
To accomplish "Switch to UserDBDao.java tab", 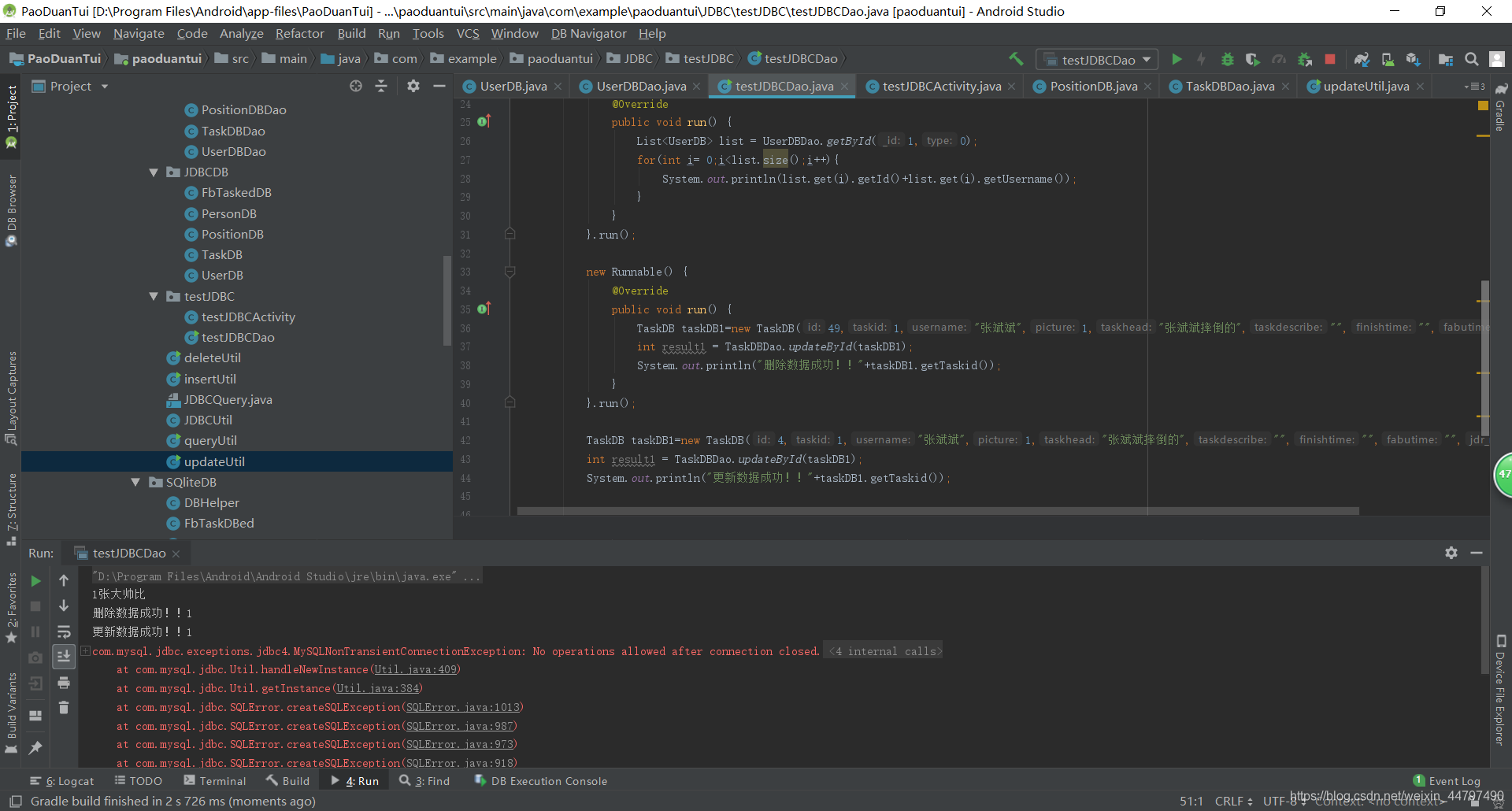I will point(639,86).
